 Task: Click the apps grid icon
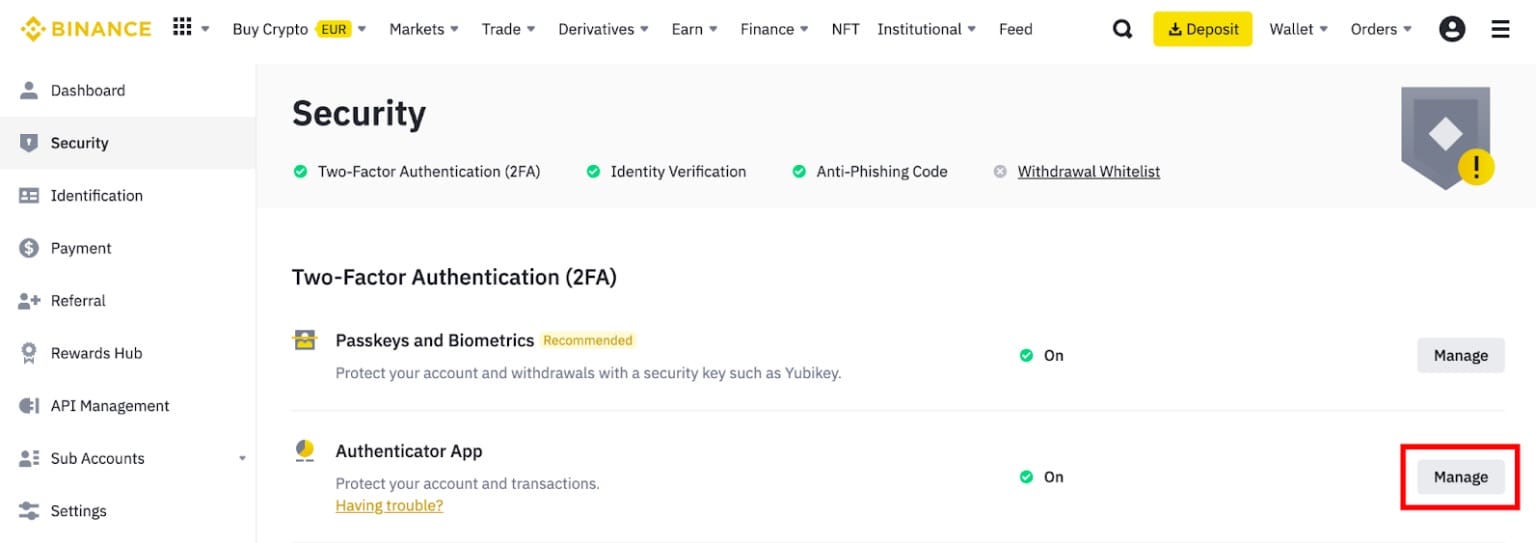pyautogui.click(x=182, y=27)
